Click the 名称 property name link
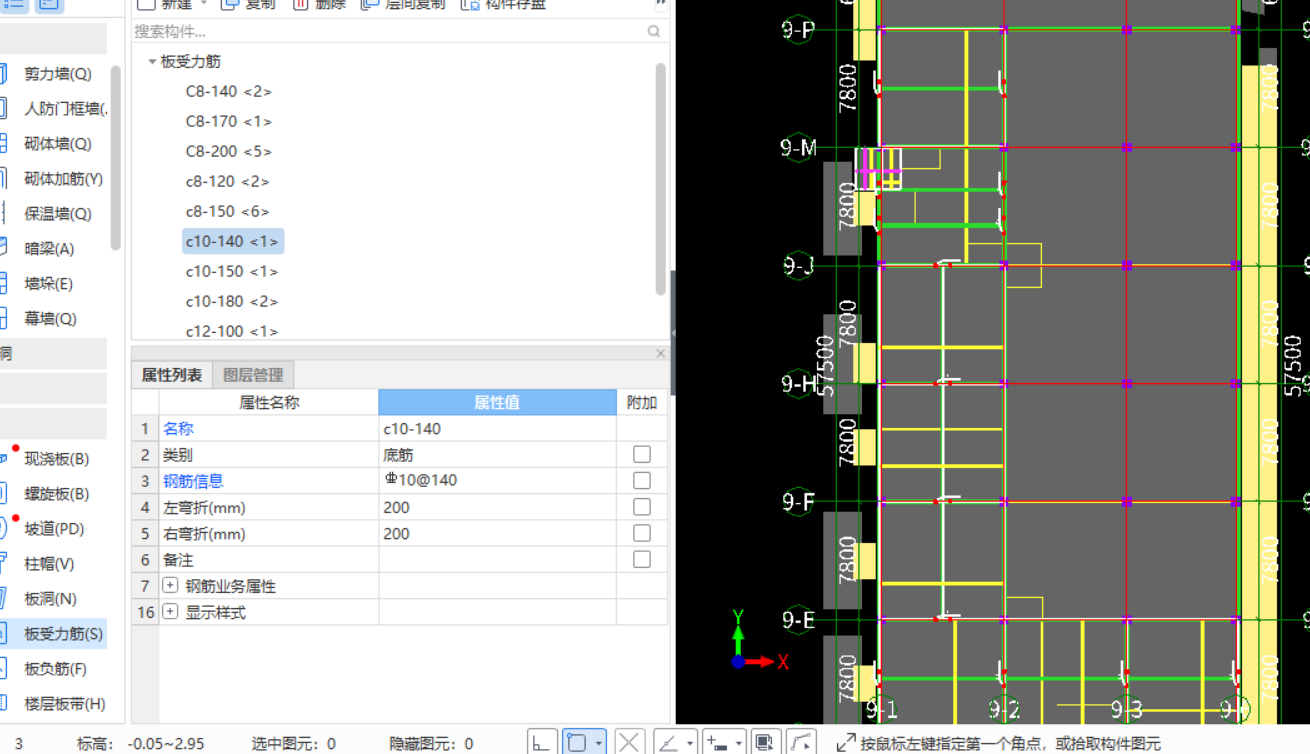This screenshot has width=1310, height=754. (178, 429)
